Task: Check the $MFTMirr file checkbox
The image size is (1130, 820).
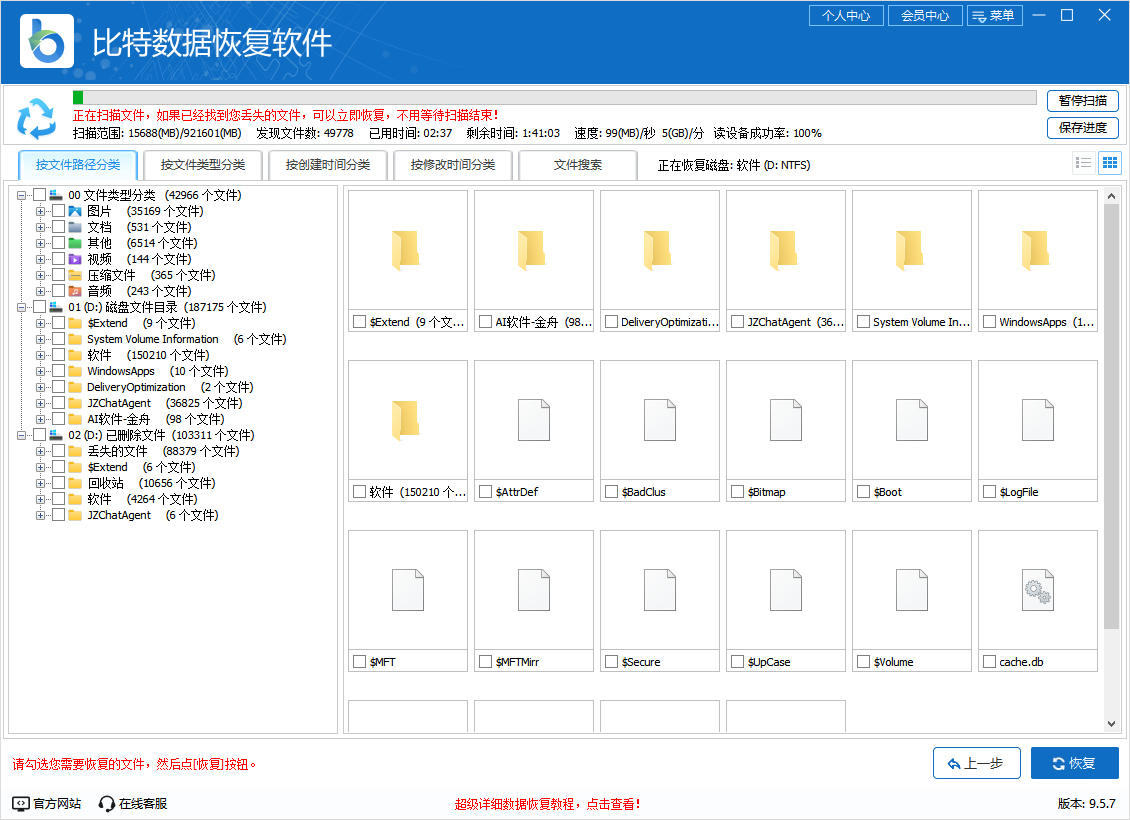Action: click(486, 661)
